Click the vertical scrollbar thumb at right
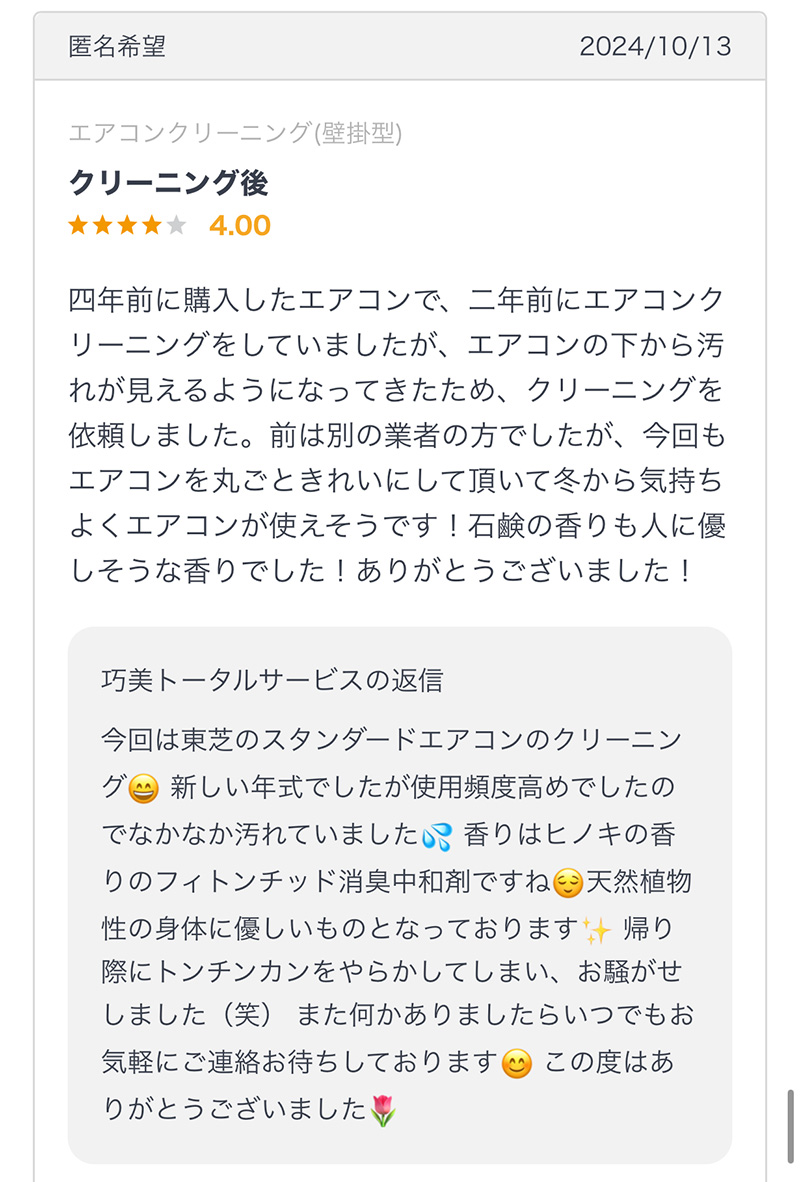 790,1133
